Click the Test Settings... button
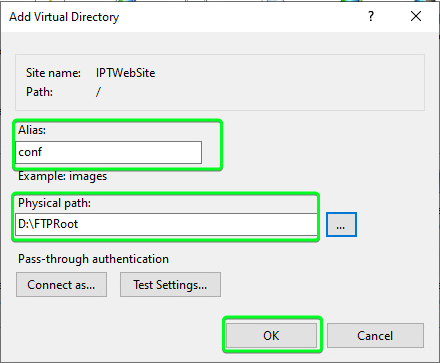Viewport: 440px width, 363px height. coord(170,285)
